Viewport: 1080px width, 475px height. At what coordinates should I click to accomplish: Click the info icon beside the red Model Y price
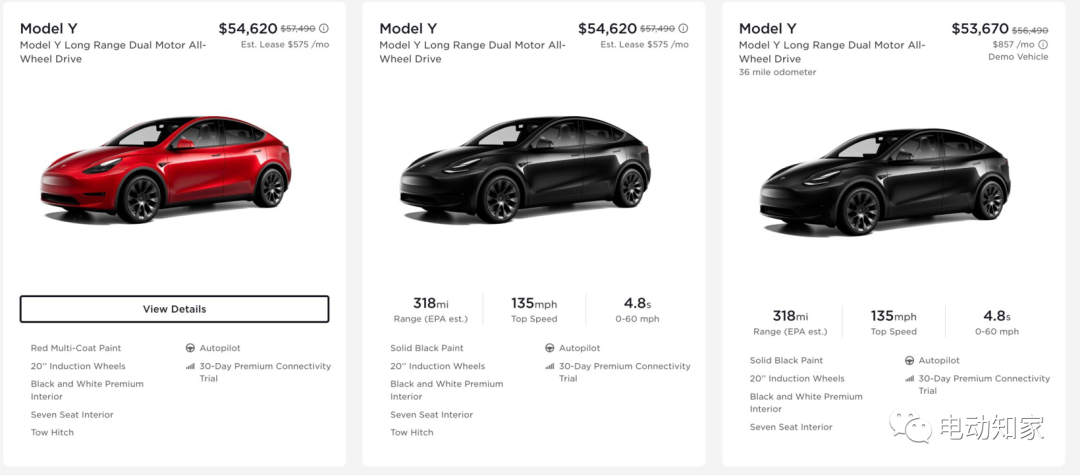pos(324,29)
